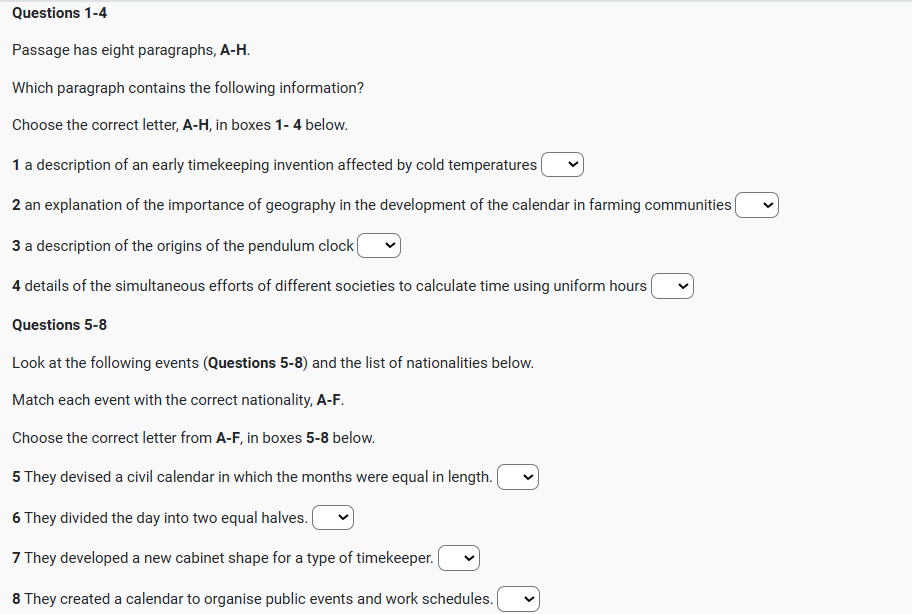
Task: Click question 2 text about farming communities
Action: pos(372,205)
